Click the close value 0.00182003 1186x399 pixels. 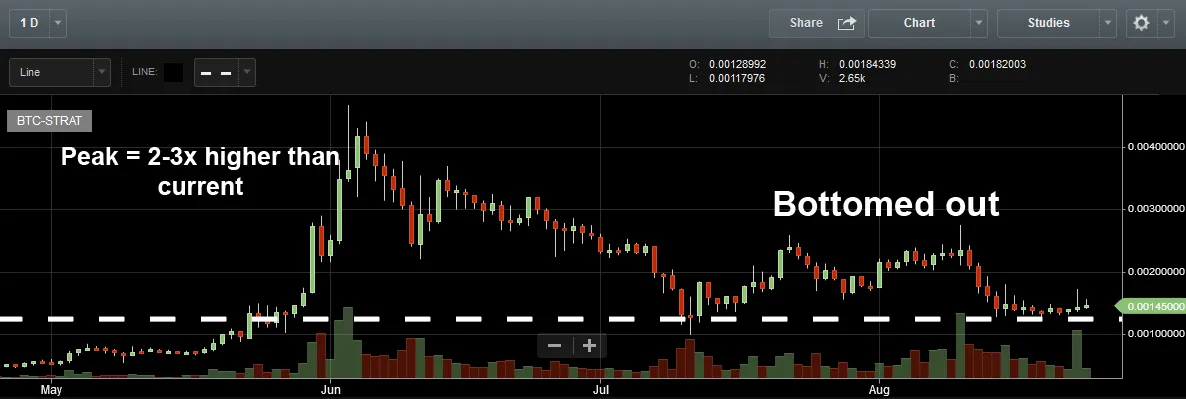point(998,64)
